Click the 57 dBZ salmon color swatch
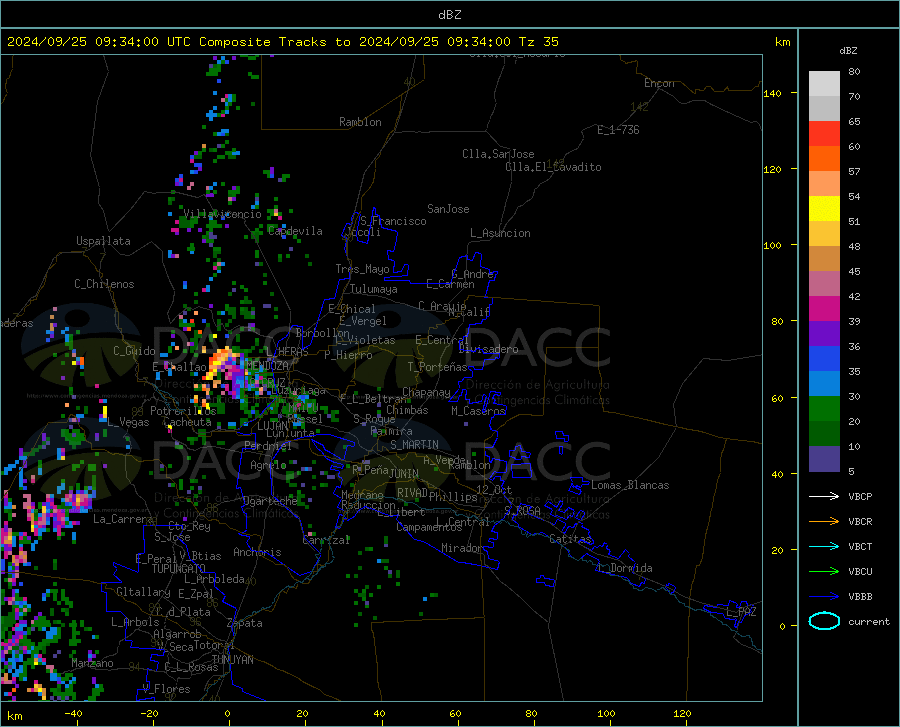Image resolution: width=900 pixels, height=727 pixels. click(824, 184)
